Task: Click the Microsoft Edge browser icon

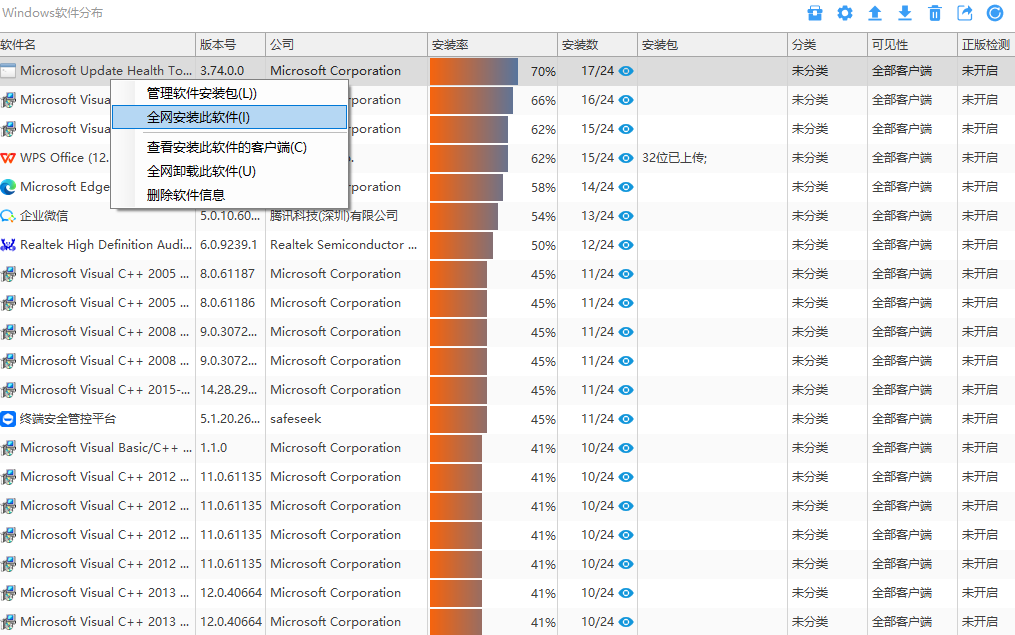Action: coord(8,187)
